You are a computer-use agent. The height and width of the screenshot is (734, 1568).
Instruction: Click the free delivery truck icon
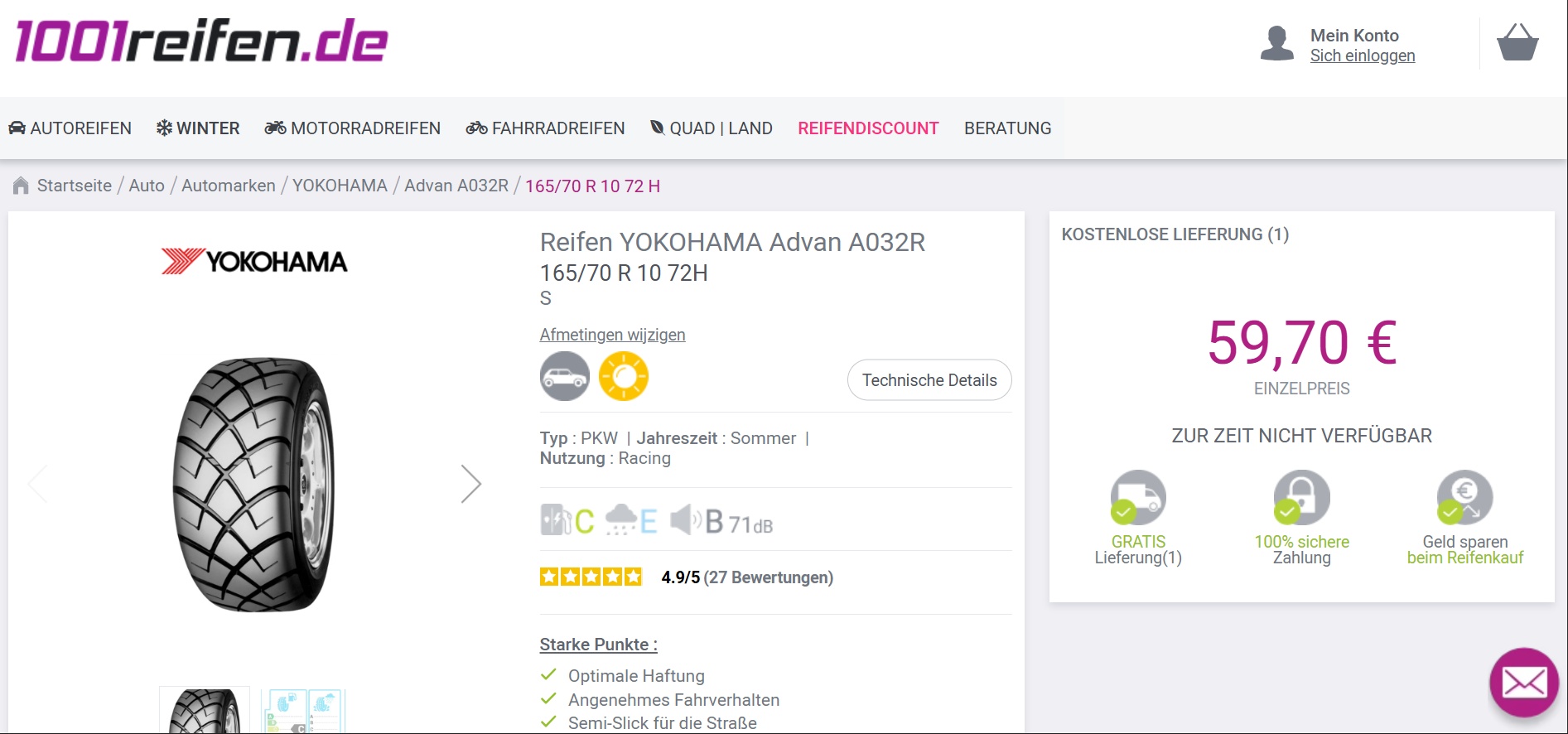point(1137,498)
